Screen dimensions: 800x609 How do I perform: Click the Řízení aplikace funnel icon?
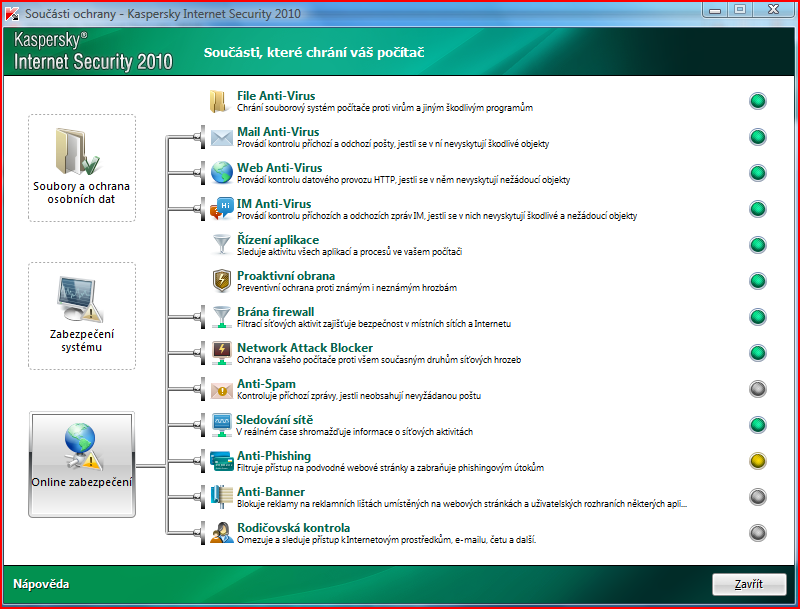[221, 244]
